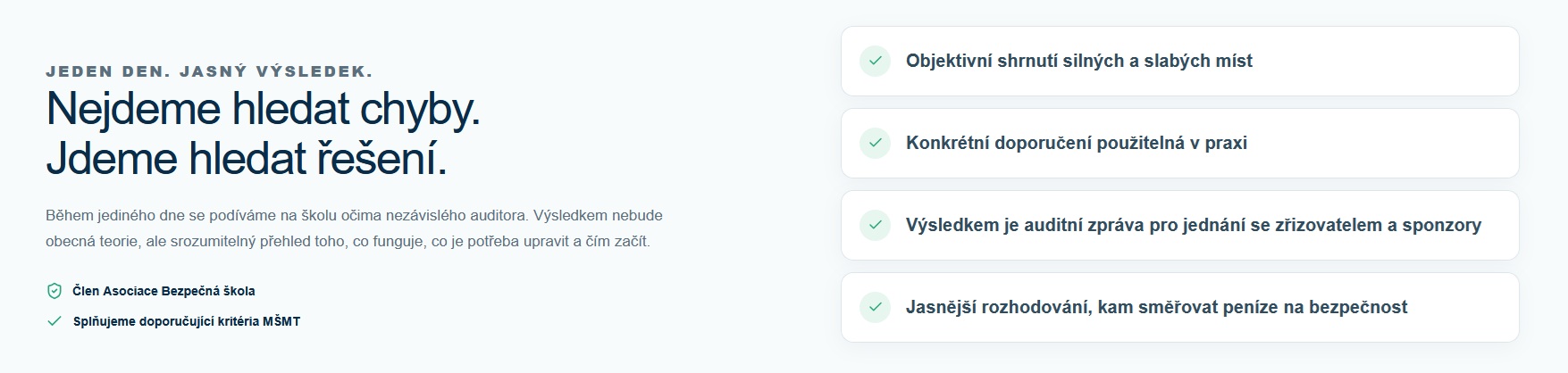Viewport: 1568px width, 373px height.
Task: Click the green tick before Splňujeme doporučující kritéria
Action: [x=55, y=321]
